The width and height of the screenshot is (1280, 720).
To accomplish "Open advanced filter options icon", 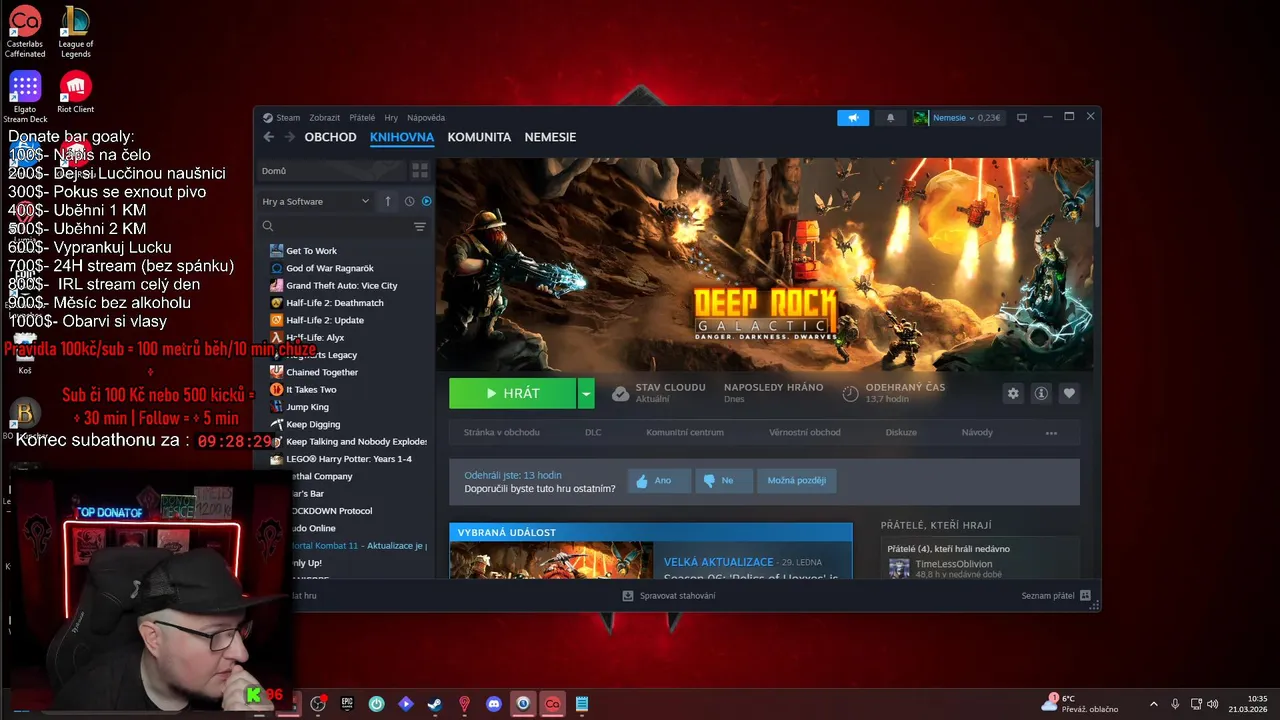I will (420, 227).
